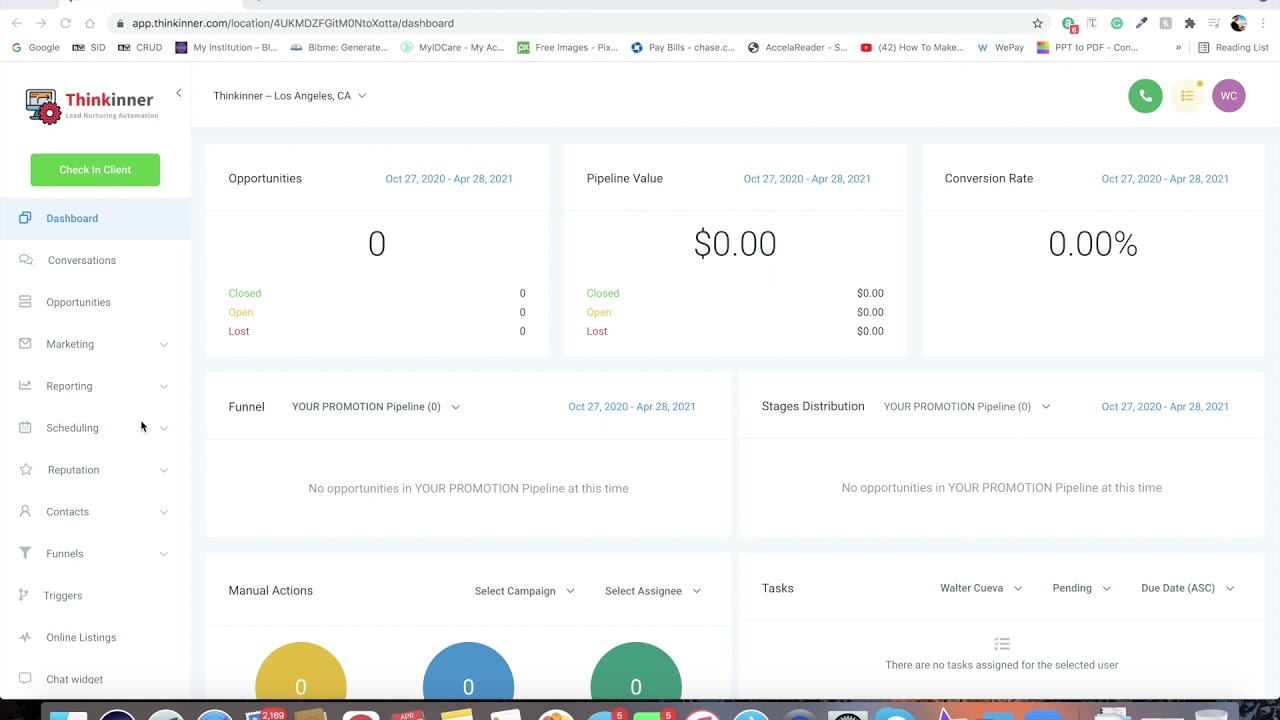Click the Contacts person icon
Viewport: 1280px width, 720px height.
(x=25, y=512)
